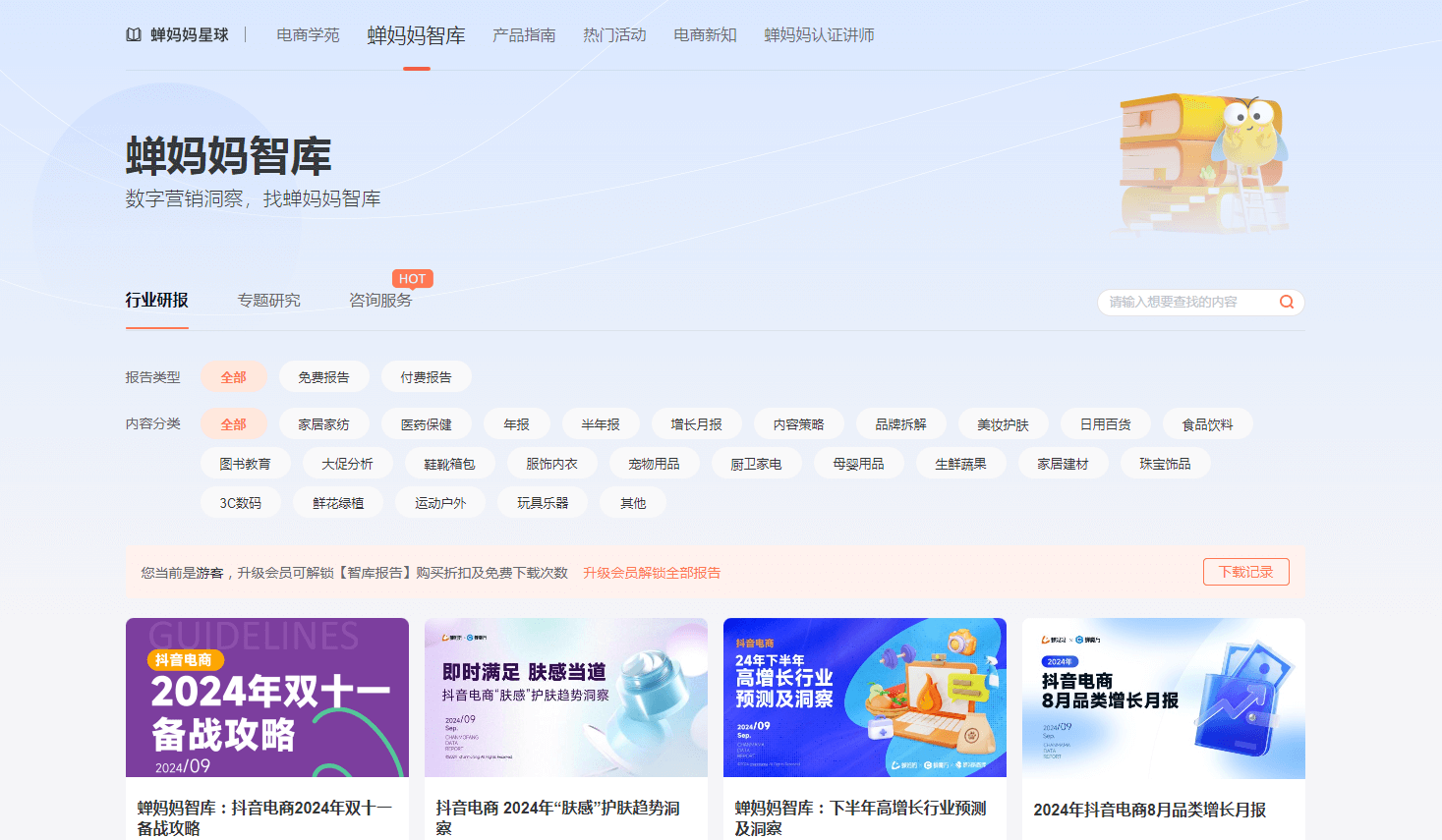
Task: Choose the 图书教育 category
Action: pyautogui.click(x=246, y=464)
